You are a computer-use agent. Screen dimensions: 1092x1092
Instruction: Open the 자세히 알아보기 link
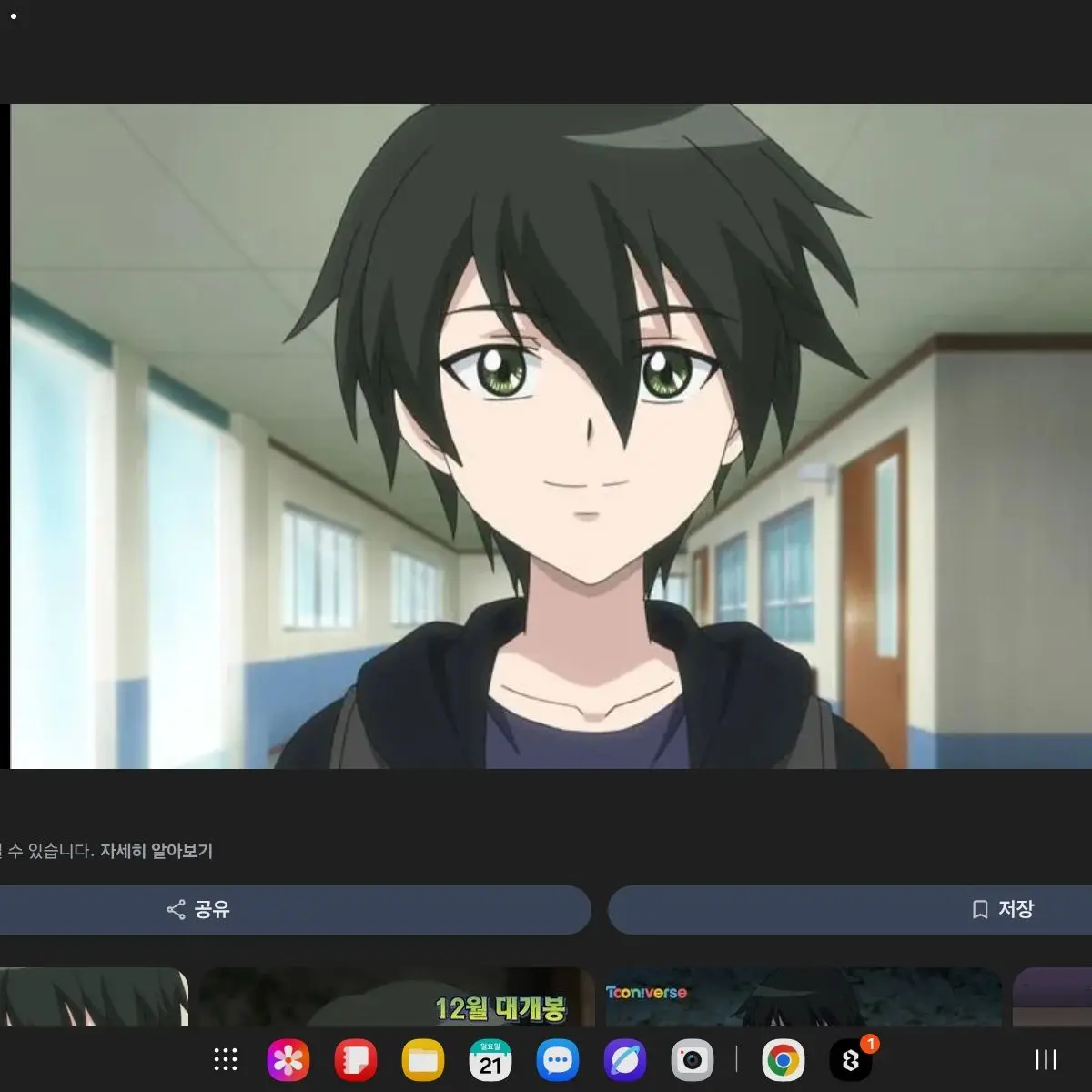coord(156,851)
